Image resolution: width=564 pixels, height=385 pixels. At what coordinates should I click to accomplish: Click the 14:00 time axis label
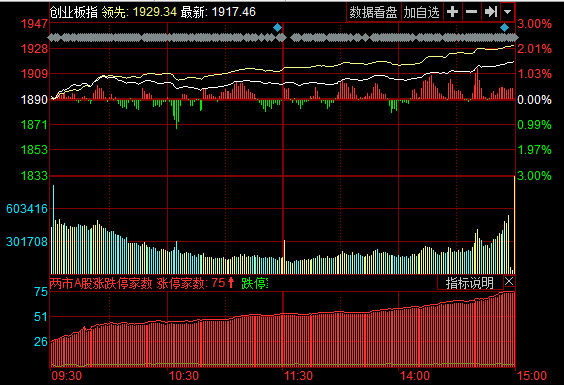tap(415, 376)
